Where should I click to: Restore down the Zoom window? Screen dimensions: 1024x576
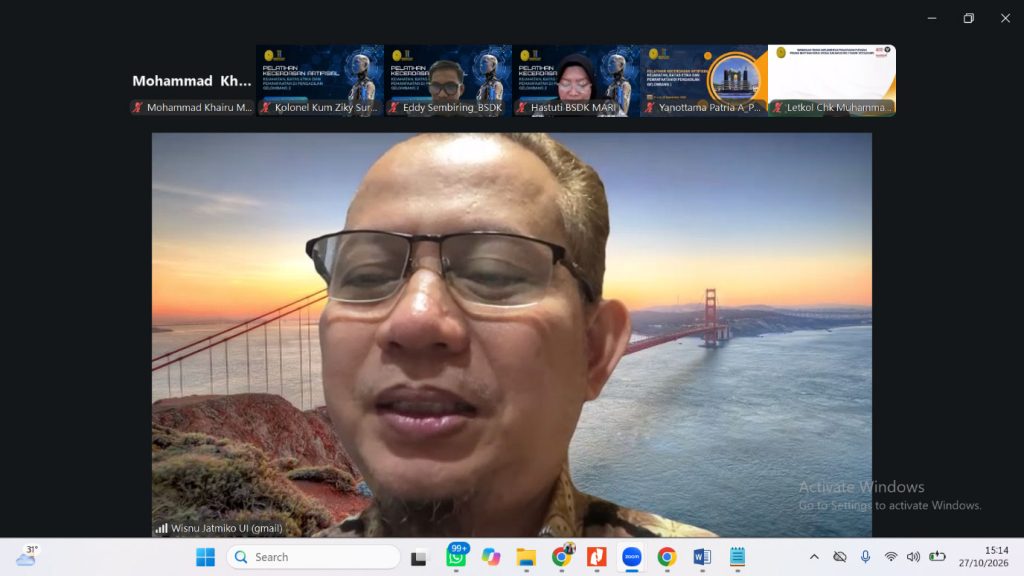(968, 18)
